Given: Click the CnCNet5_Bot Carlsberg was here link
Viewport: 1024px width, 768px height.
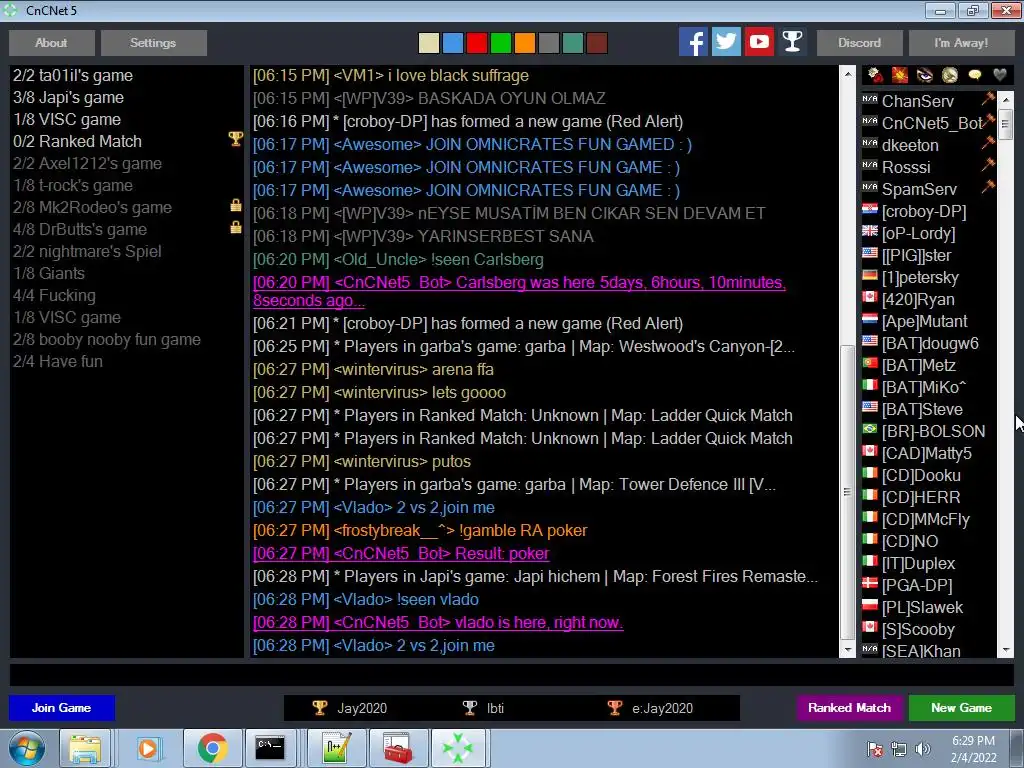Looking at the screenshot, I should pyautogui.click(x=519, y=291).
